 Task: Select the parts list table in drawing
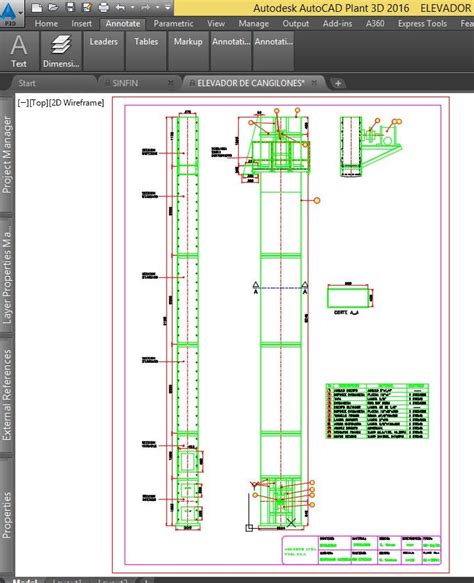(x=377, y=411)
